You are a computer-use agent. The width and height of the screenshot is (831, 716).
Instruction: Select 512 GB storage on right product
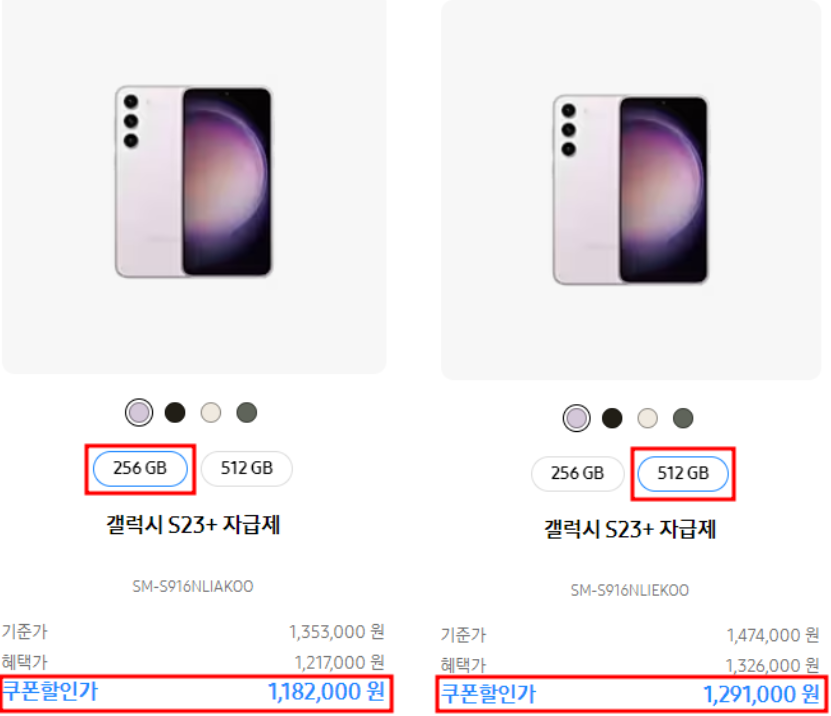[683, 473]
